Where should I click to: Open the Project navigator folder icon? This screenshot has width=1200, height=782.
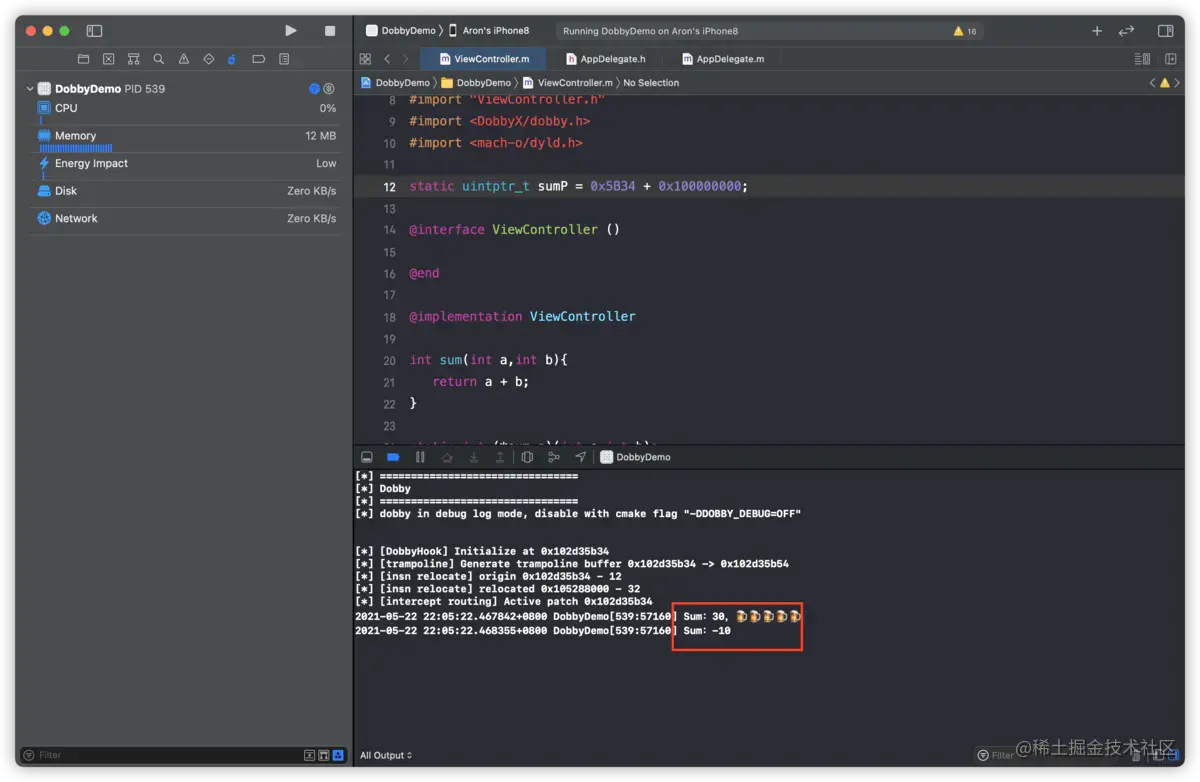tap(83, 59)
